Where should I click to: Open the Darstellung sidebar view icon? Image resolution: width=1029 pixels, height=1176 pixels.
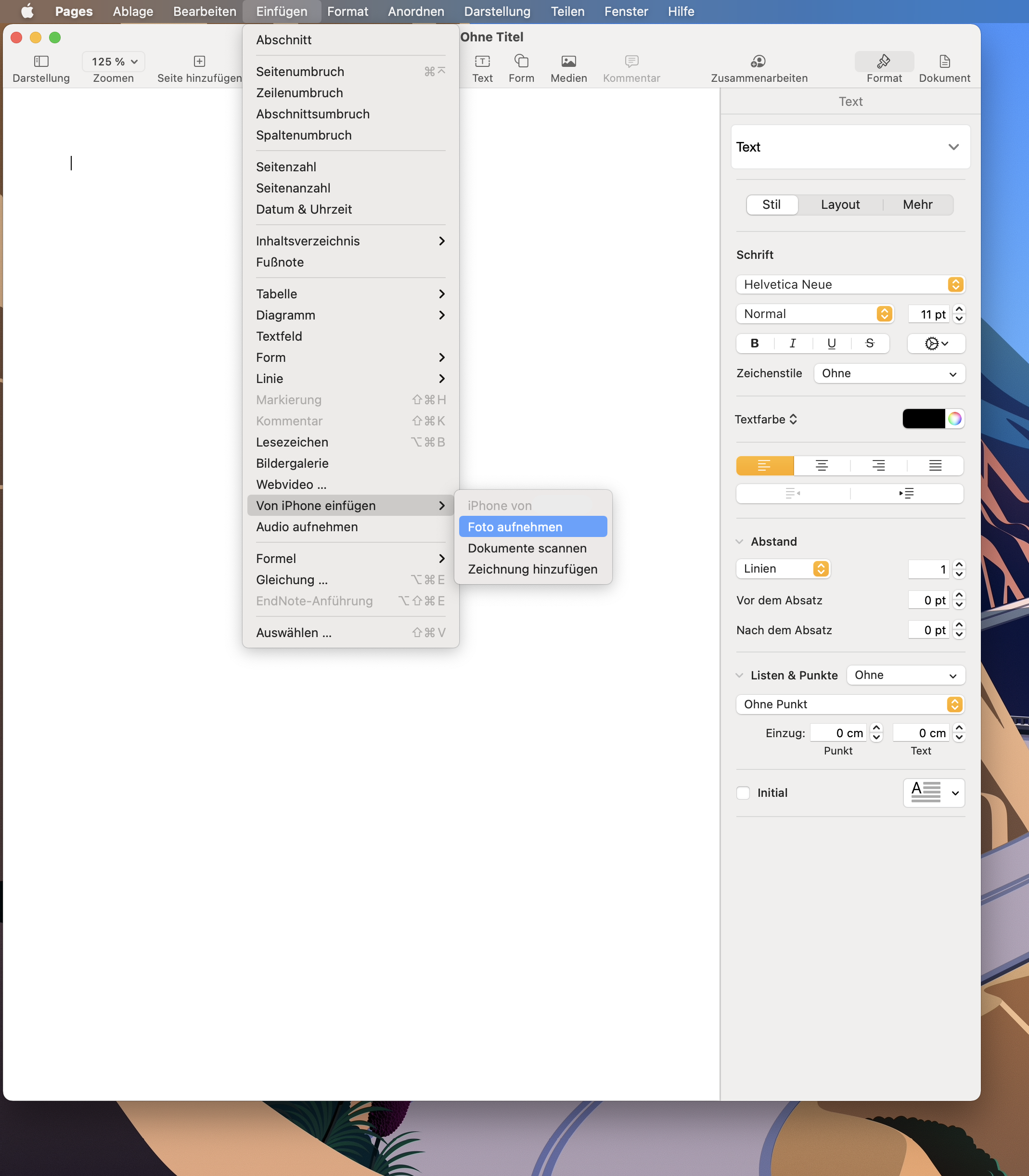[41, 61]
